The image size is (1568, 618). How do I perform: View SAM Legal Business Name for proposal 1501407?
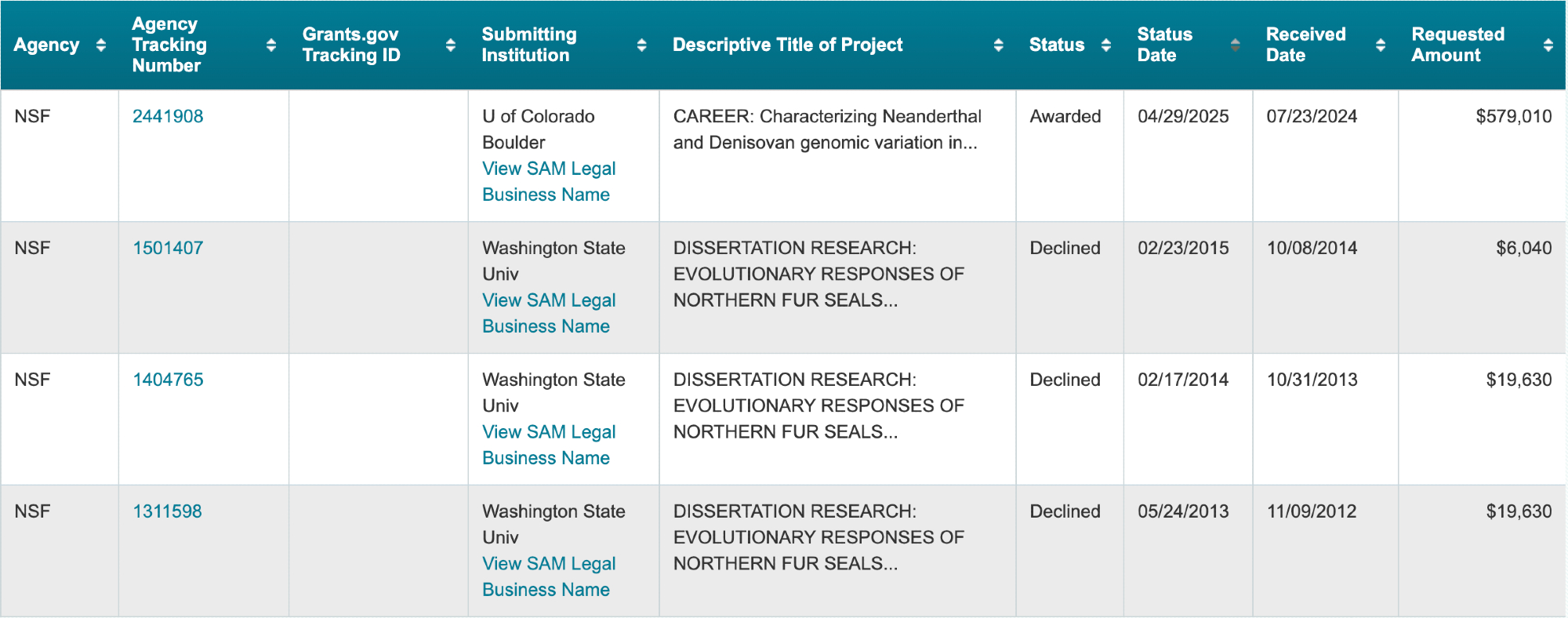(548, 313)
